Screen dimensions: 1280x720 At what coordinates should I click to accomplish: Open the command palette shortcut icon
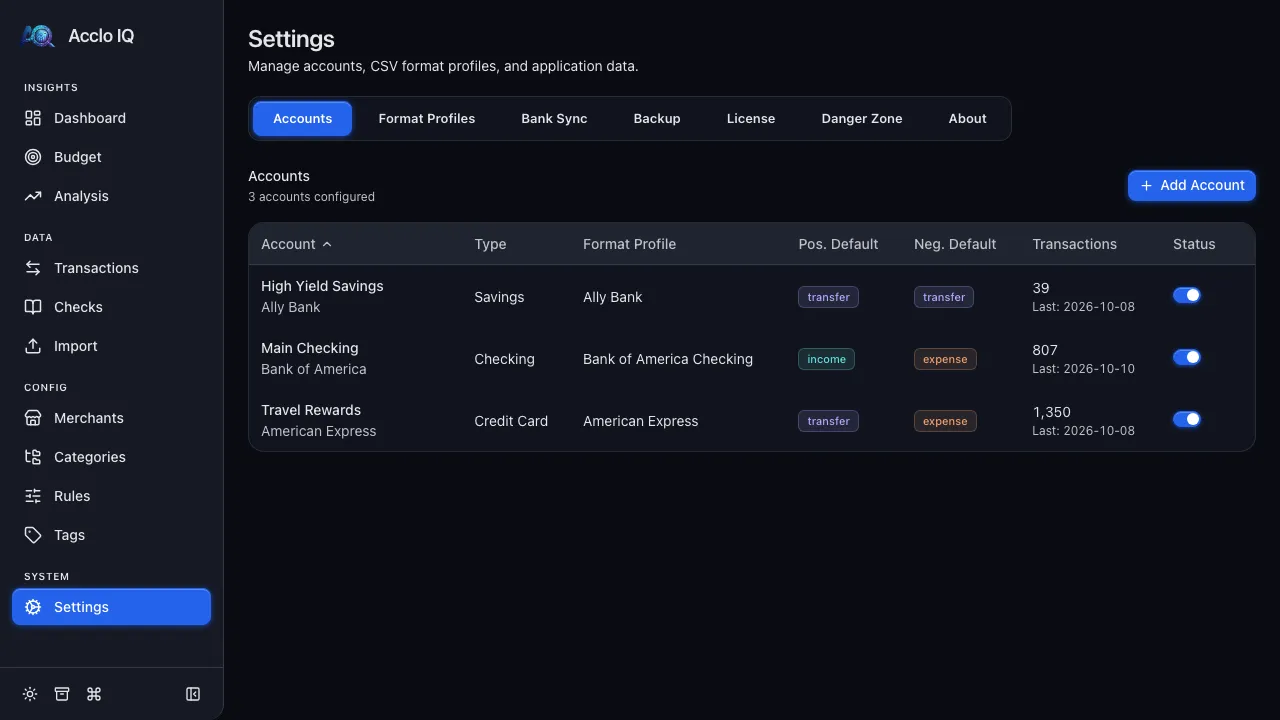pos(94,694)
